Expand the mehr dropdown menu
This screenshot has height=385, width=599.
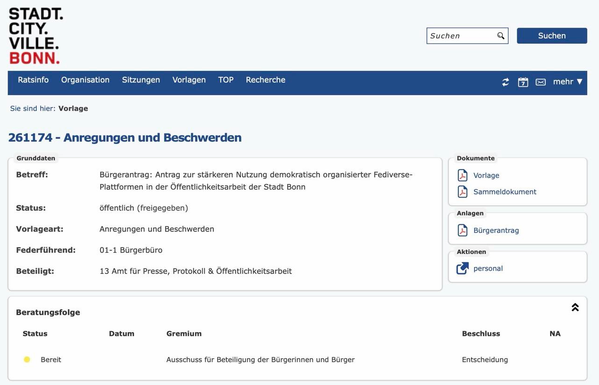tap(567, 81)
